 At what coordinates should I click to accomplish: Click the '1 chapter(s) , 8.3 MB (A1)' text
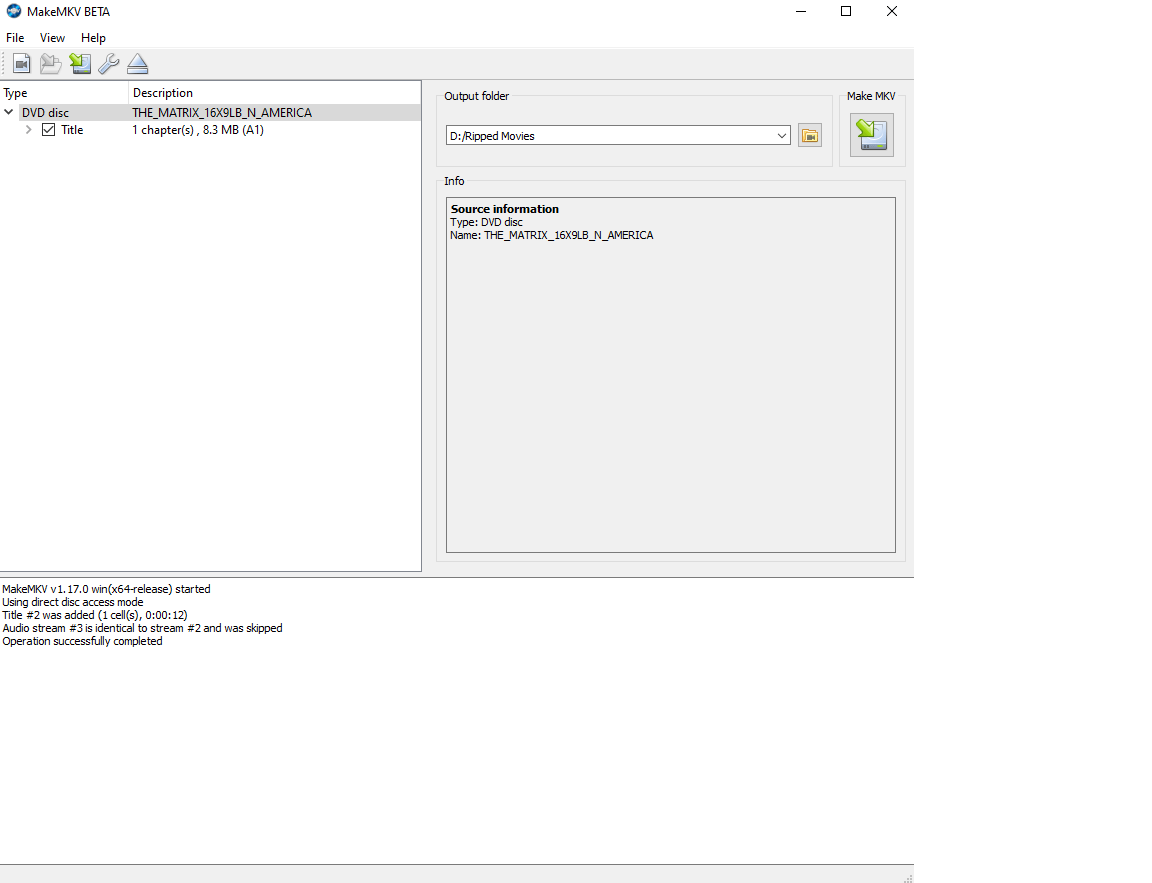[x=198, y=130]
